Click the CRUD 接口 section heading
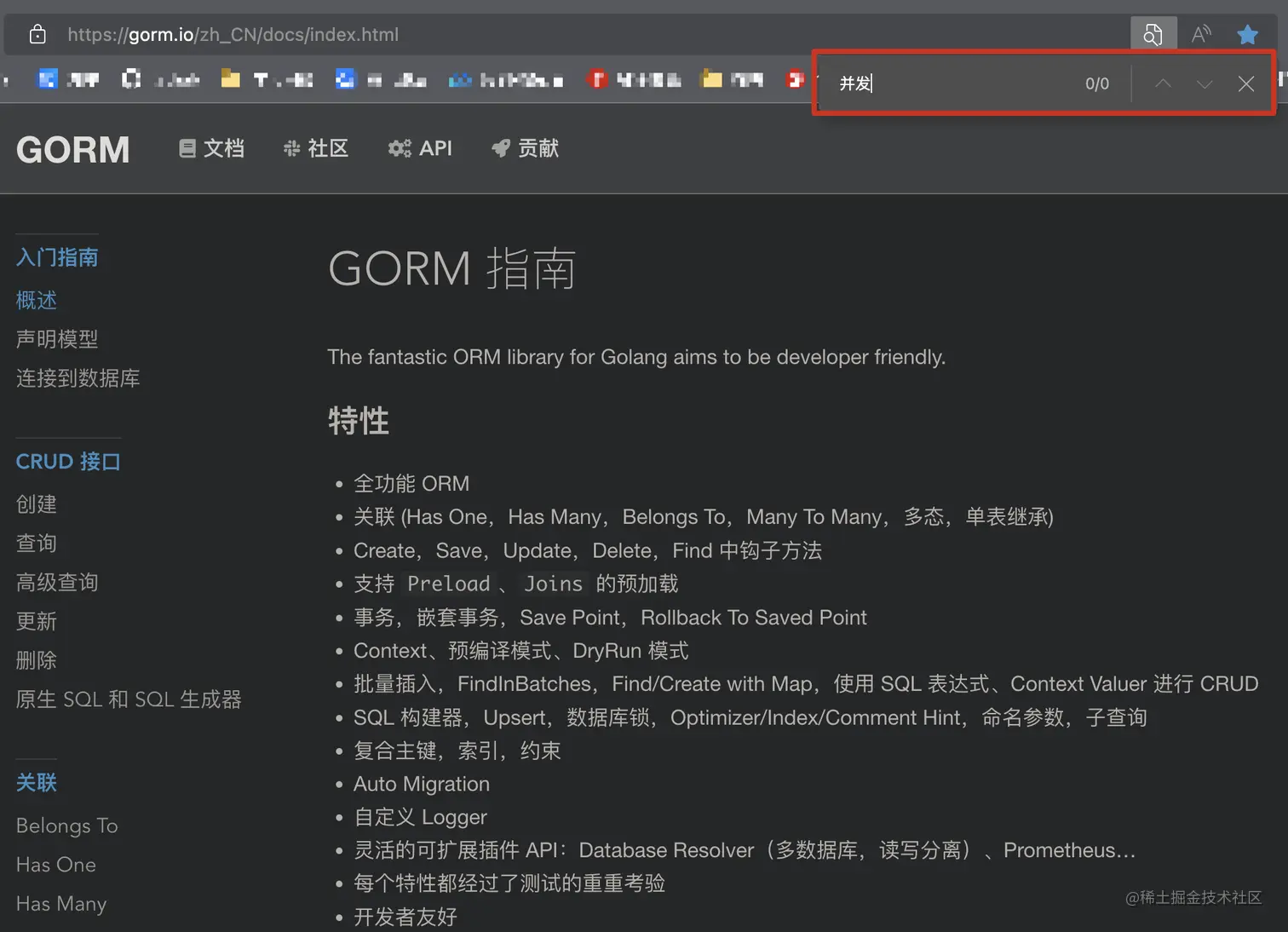The image size is (1288, 932). [68, 462]
